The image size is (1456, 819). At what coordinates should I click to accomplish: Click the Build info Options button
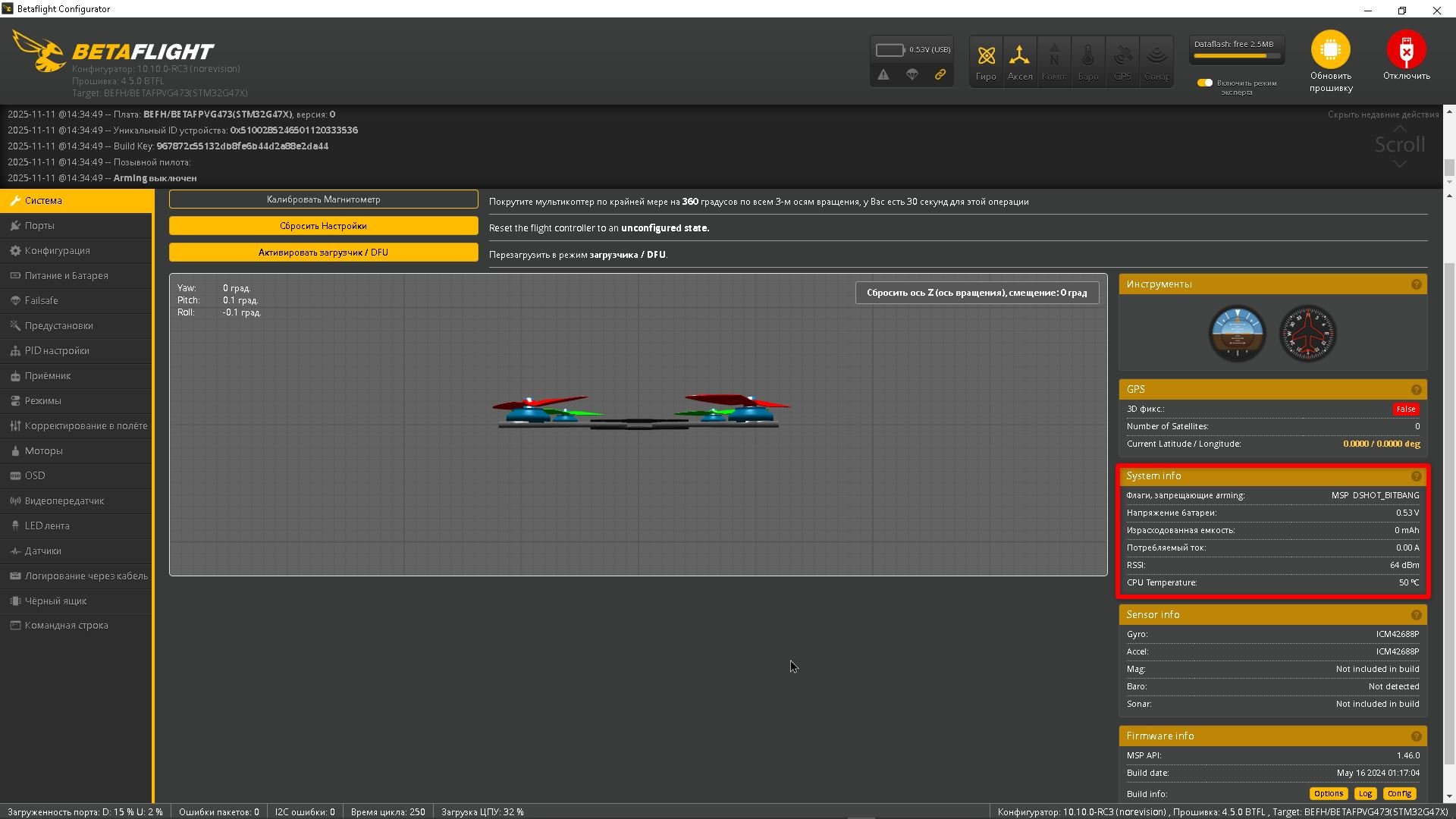(1328, 793)
